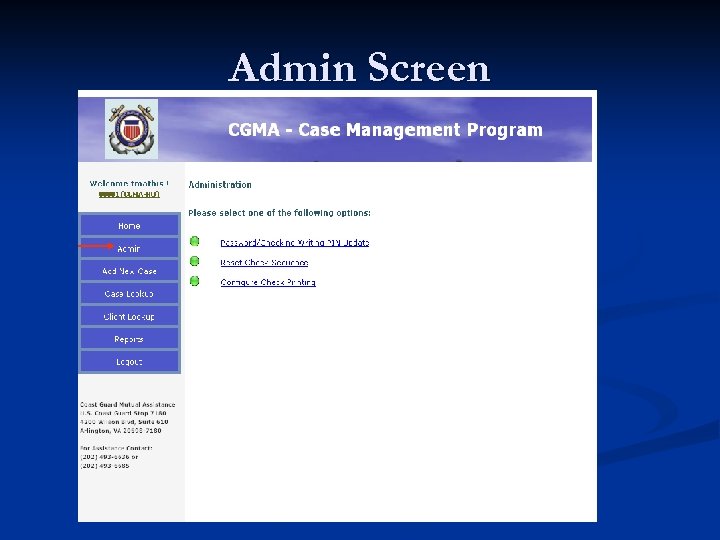This screenshot has height=540, width=720.
Task: Click the 'CGMA - Case Management Program' banner title
Action: 385,129
